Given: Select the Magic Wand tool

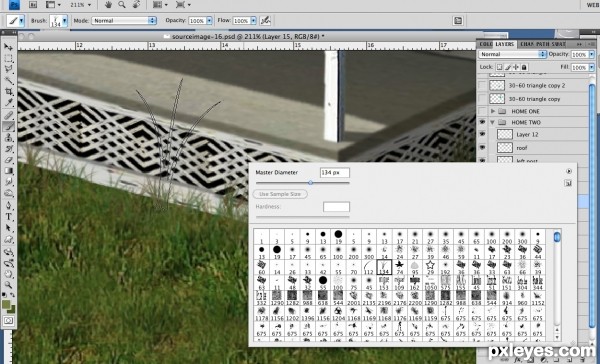Looking at the screenshot, I should (8, 80).
